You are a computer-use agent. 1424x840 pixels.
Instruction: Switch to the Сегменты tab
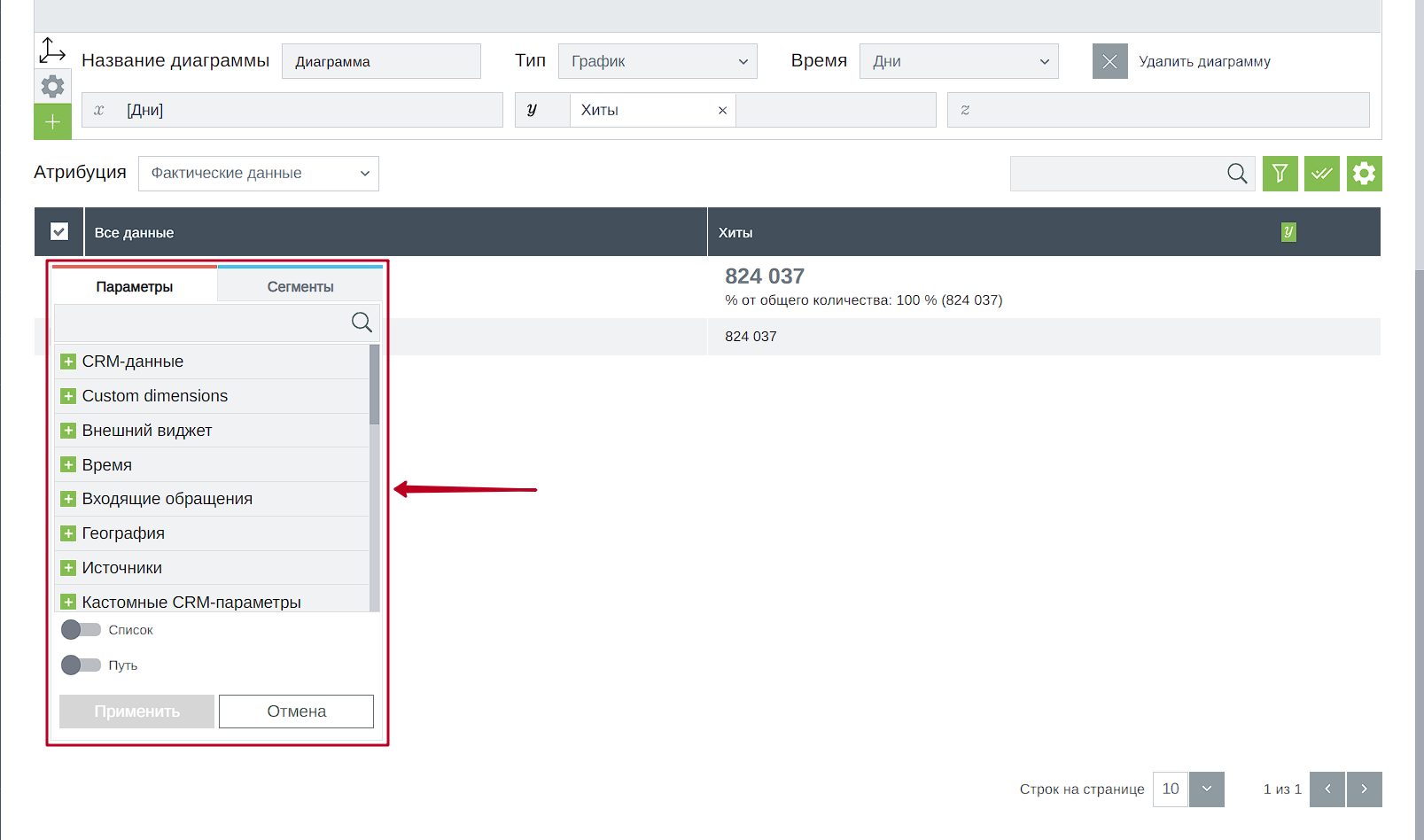point(300,286)
